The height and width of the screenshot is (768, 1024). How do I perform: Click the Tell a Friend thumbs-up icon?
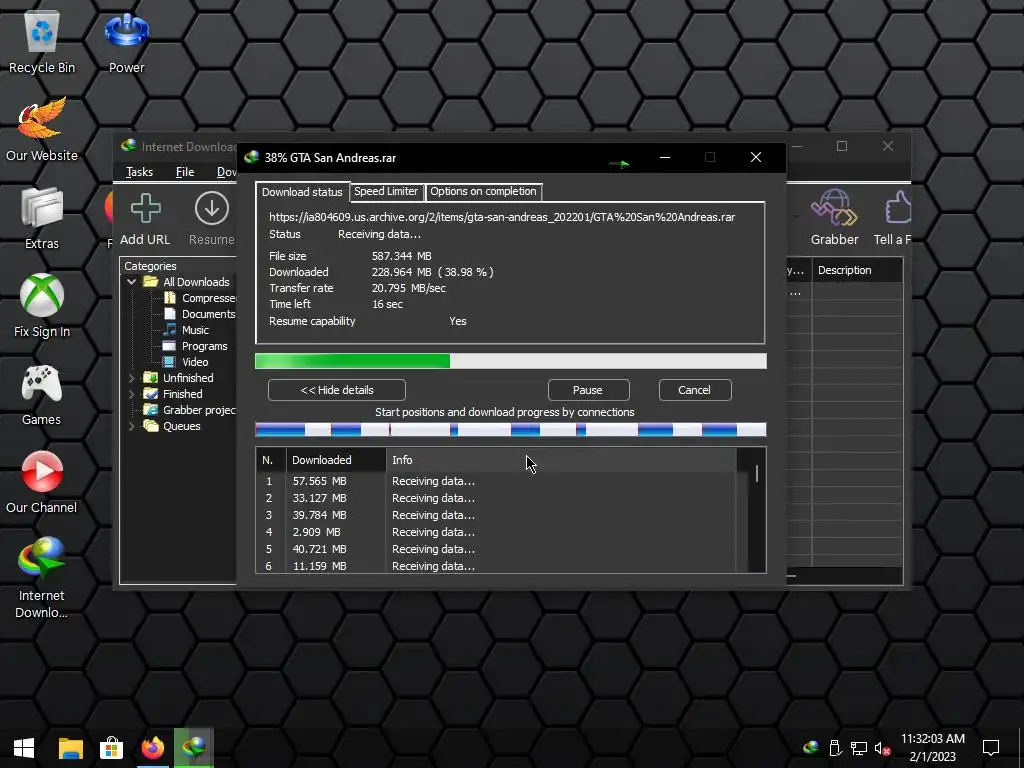point(893,217)
